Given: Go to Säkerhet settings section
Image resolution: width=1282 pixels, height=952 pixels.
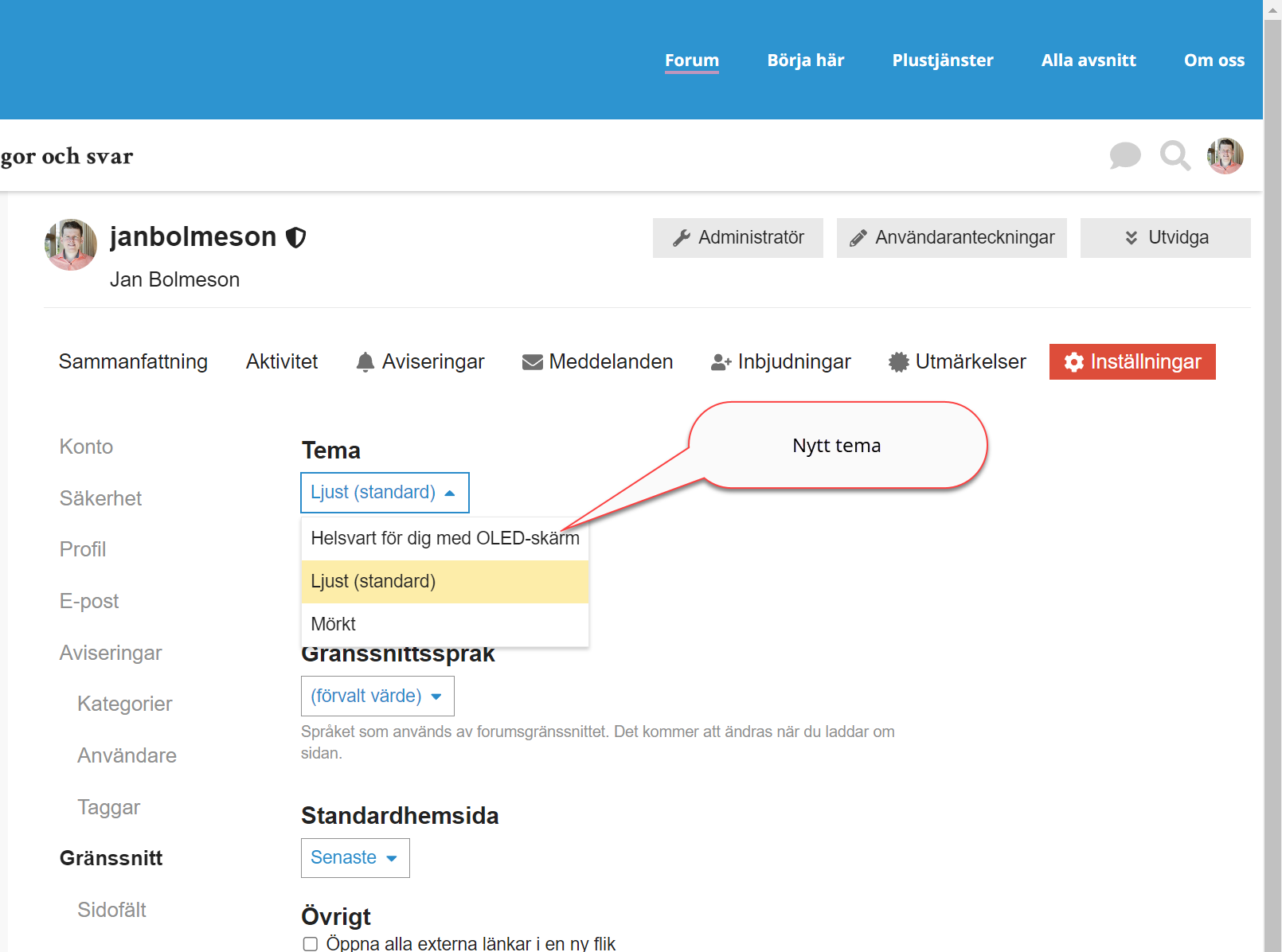Looking at the screenshot, I should (100, 498).
